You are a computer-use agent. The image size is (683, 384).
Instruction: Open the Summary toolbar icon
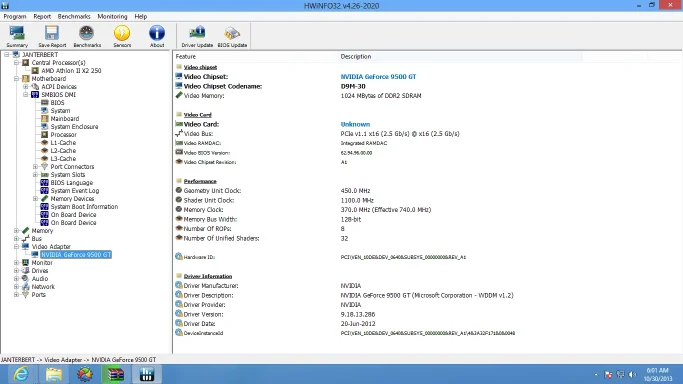click(x=17, y=36)
